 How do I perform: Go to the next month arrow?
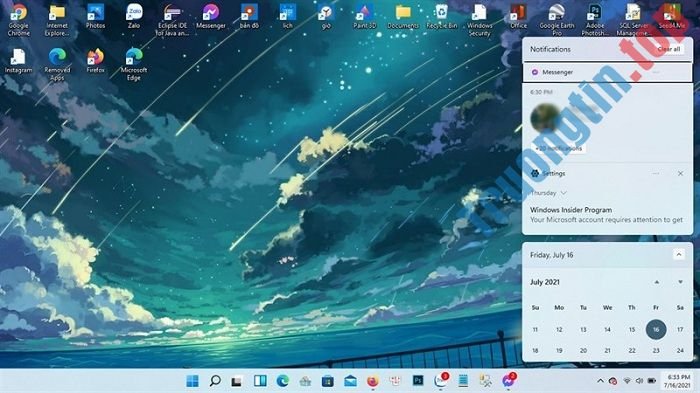(x=680, y=282)
